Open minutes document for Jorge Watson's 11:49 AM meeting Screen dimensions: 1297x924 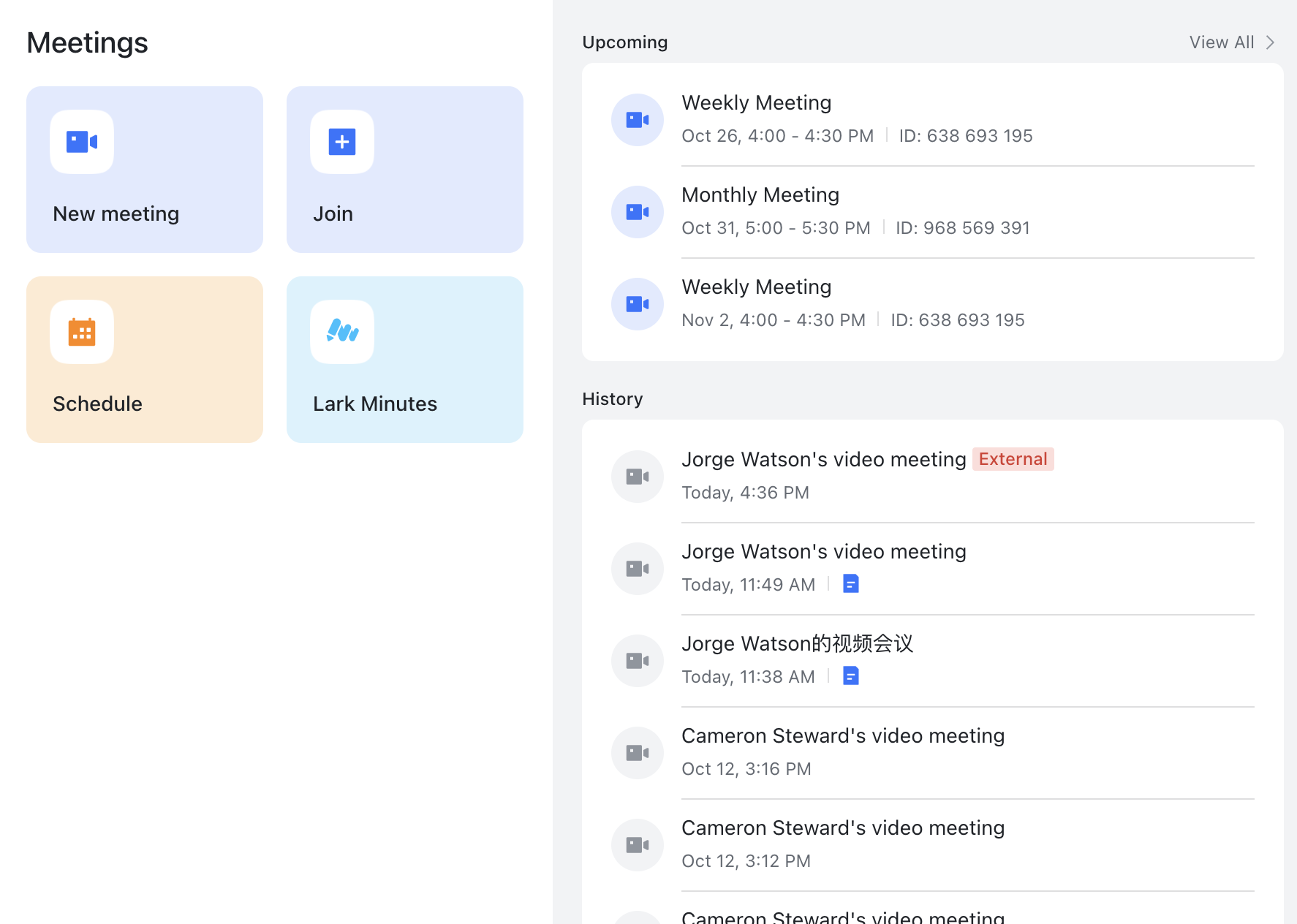[850, 583]
